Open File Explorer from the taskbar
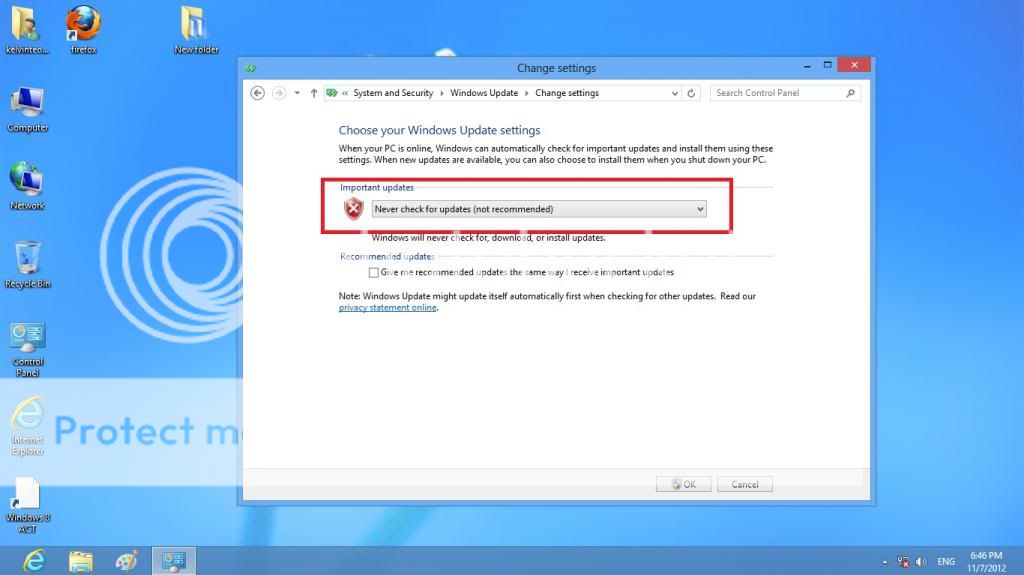The image size is (1024, 575). (x=81, y=560)
